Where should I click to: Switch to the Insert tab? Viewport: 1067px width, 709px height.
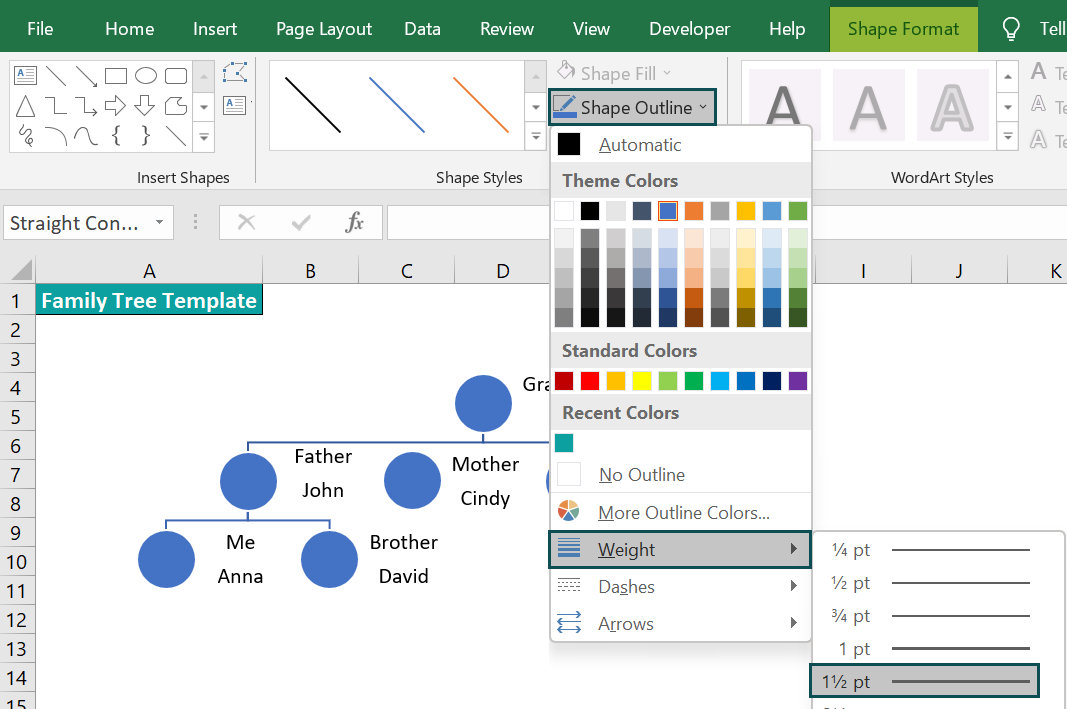point(215,29)
